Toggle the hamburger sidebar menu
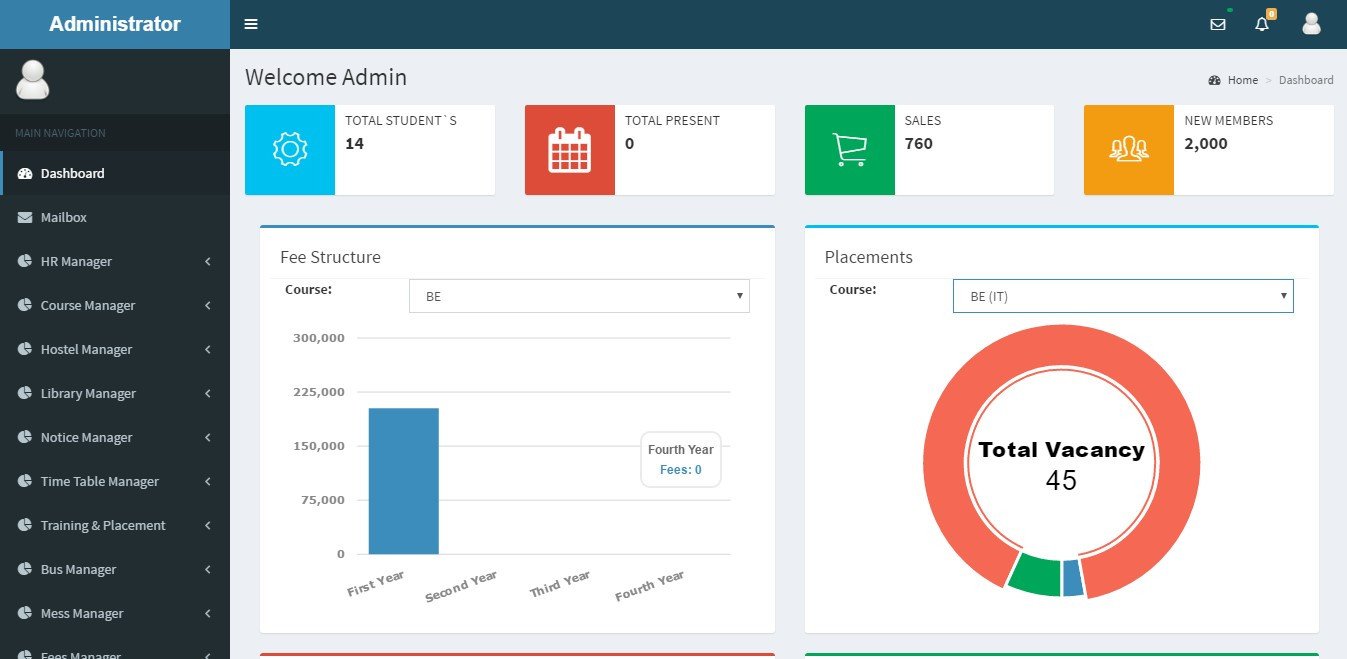1347x659 pixels. pos(251,24)
